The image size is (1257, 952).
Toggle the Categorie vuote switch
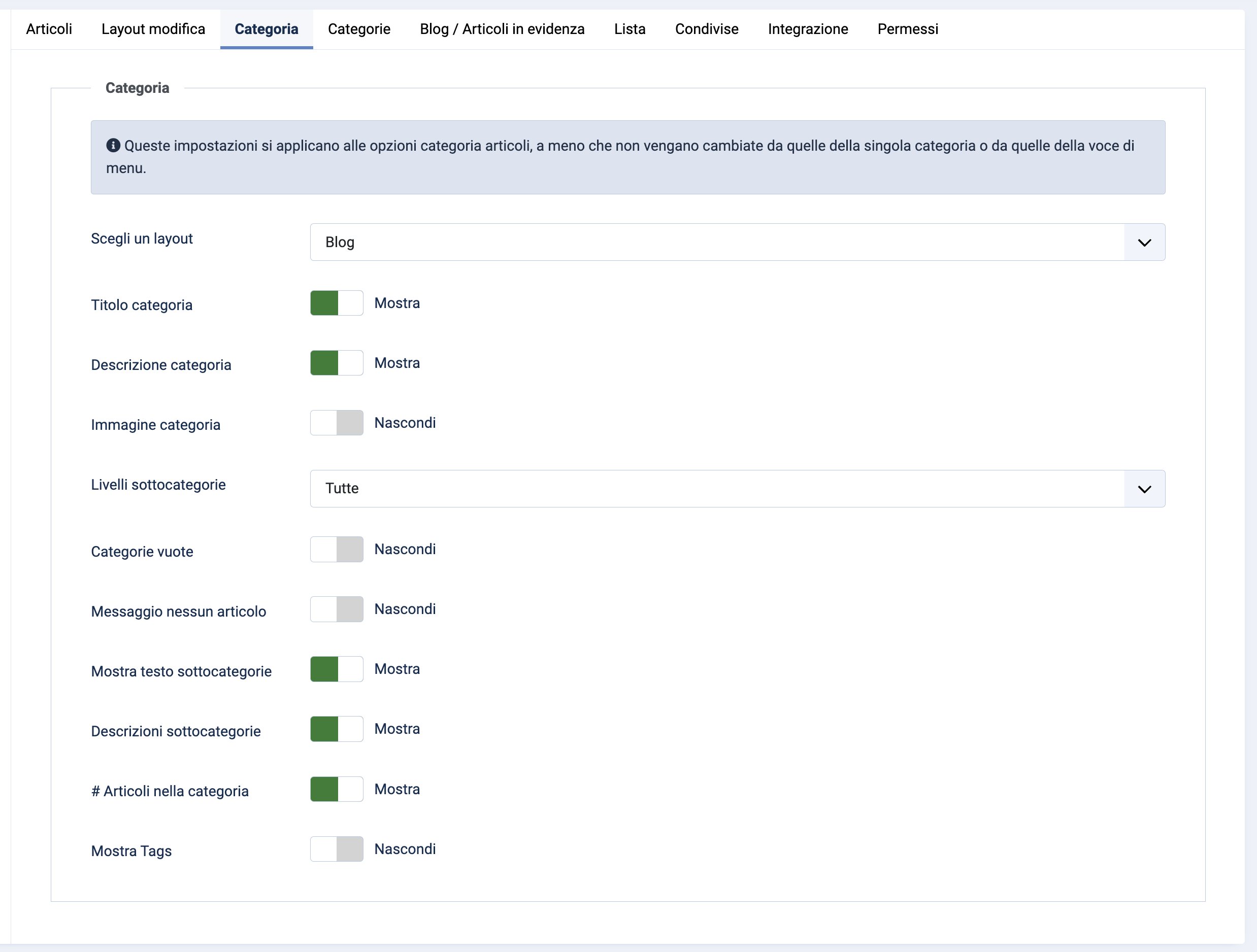pos(337,549)
